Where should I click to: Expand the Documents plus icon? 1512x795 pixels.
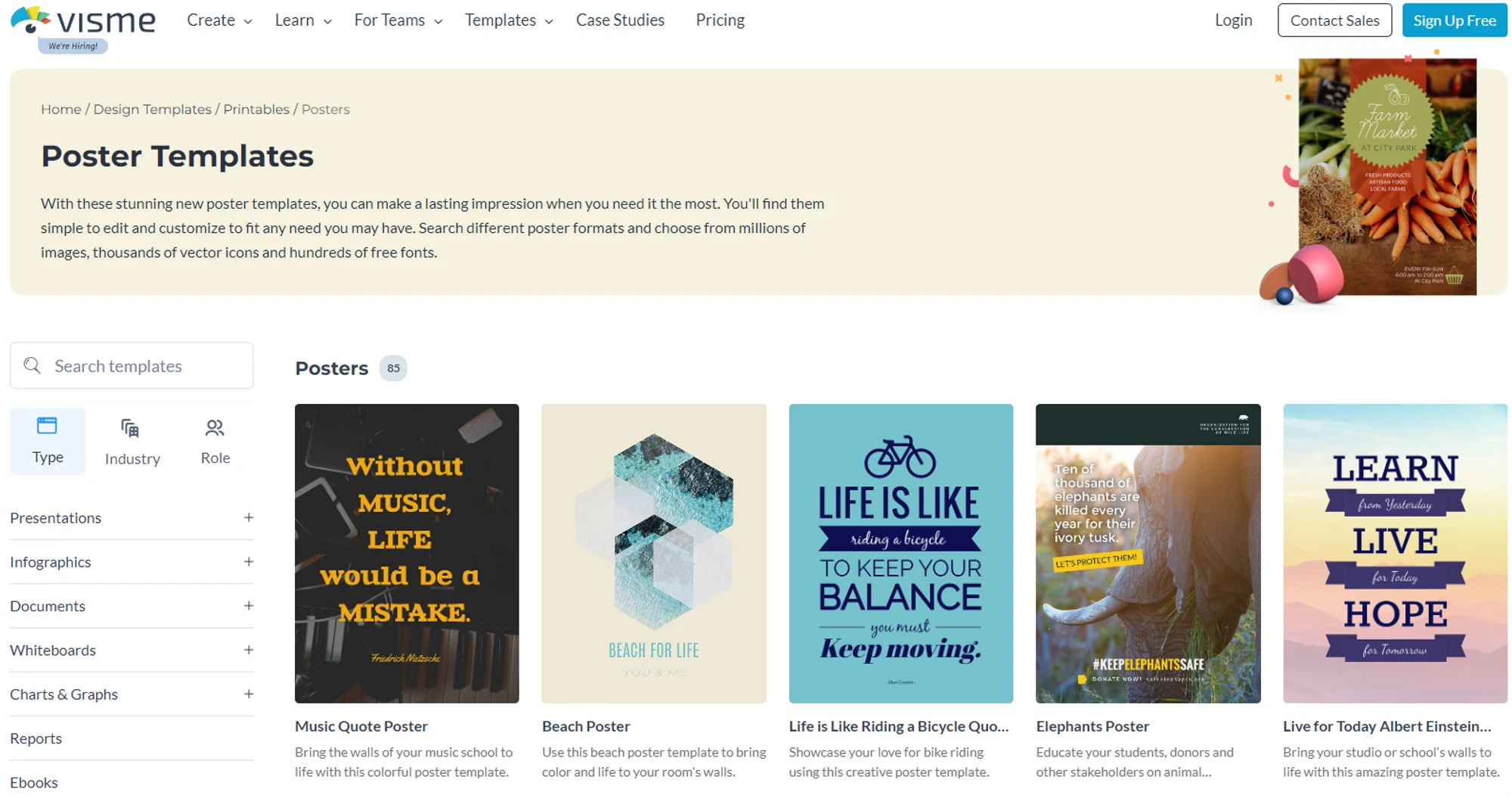click(x=249, y=606)
